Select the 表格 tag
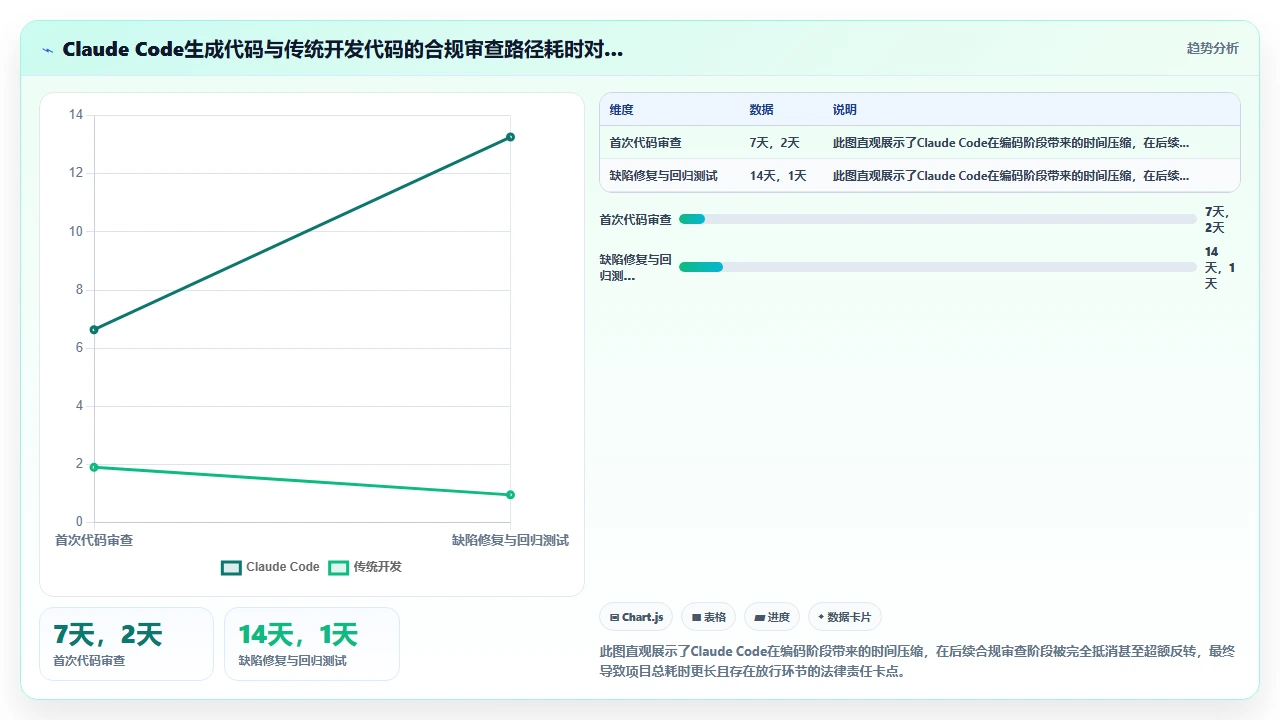The height and width of the screenshot is (720, 1280). coord(709,617)
